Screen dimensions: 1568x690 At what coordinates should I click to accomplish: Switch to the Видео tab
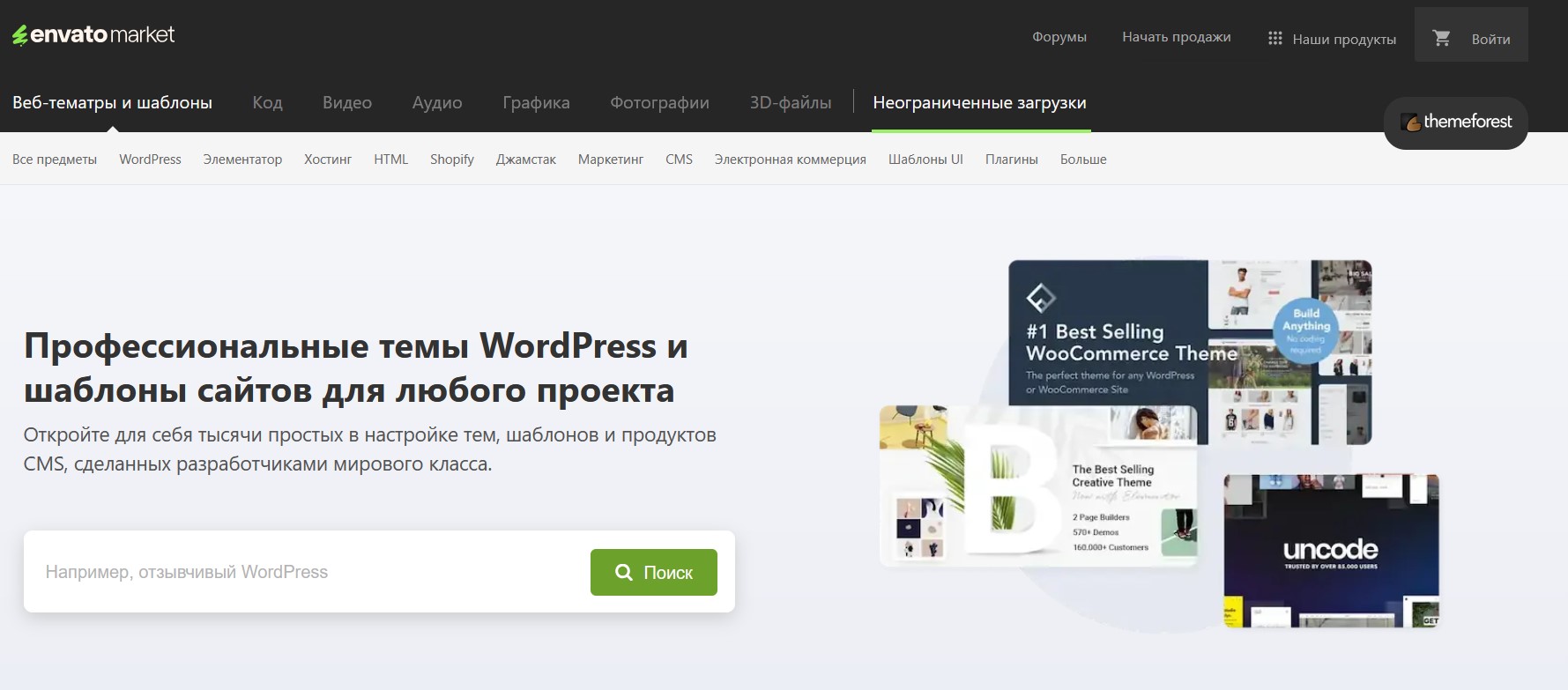347,102
